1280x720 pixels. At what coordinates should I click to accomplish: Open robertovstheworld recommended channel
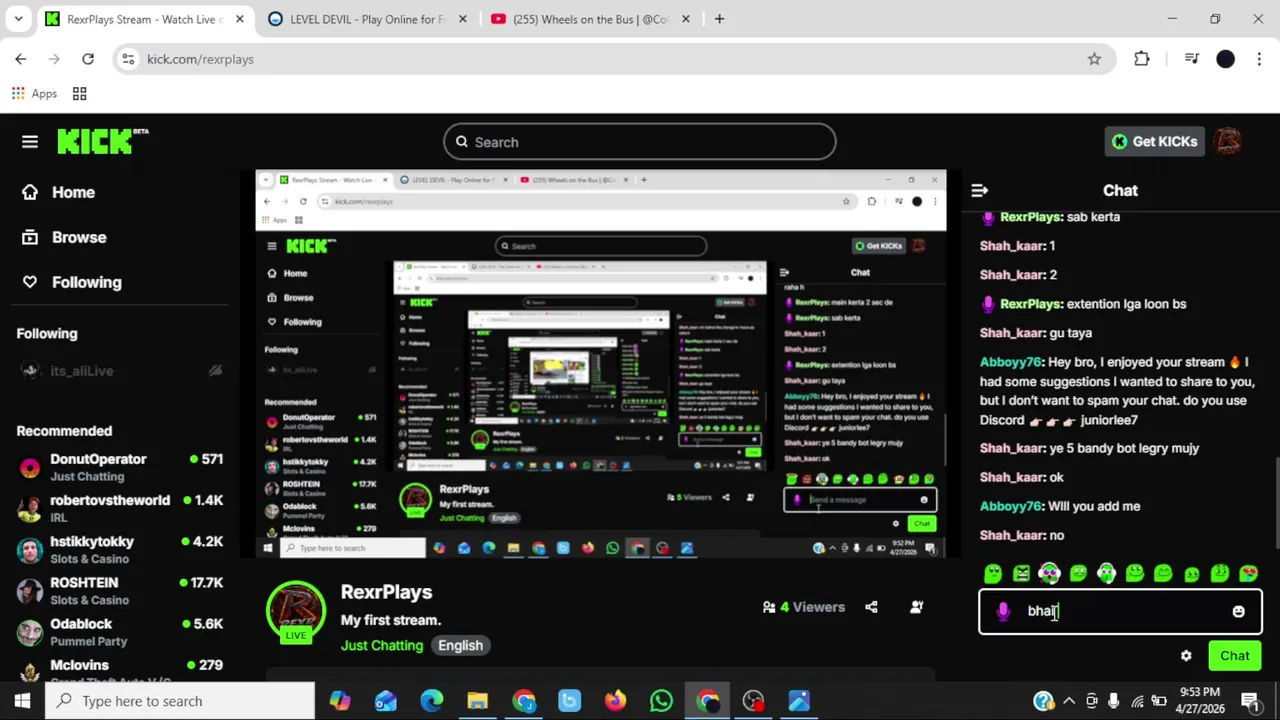coord(120,508)
